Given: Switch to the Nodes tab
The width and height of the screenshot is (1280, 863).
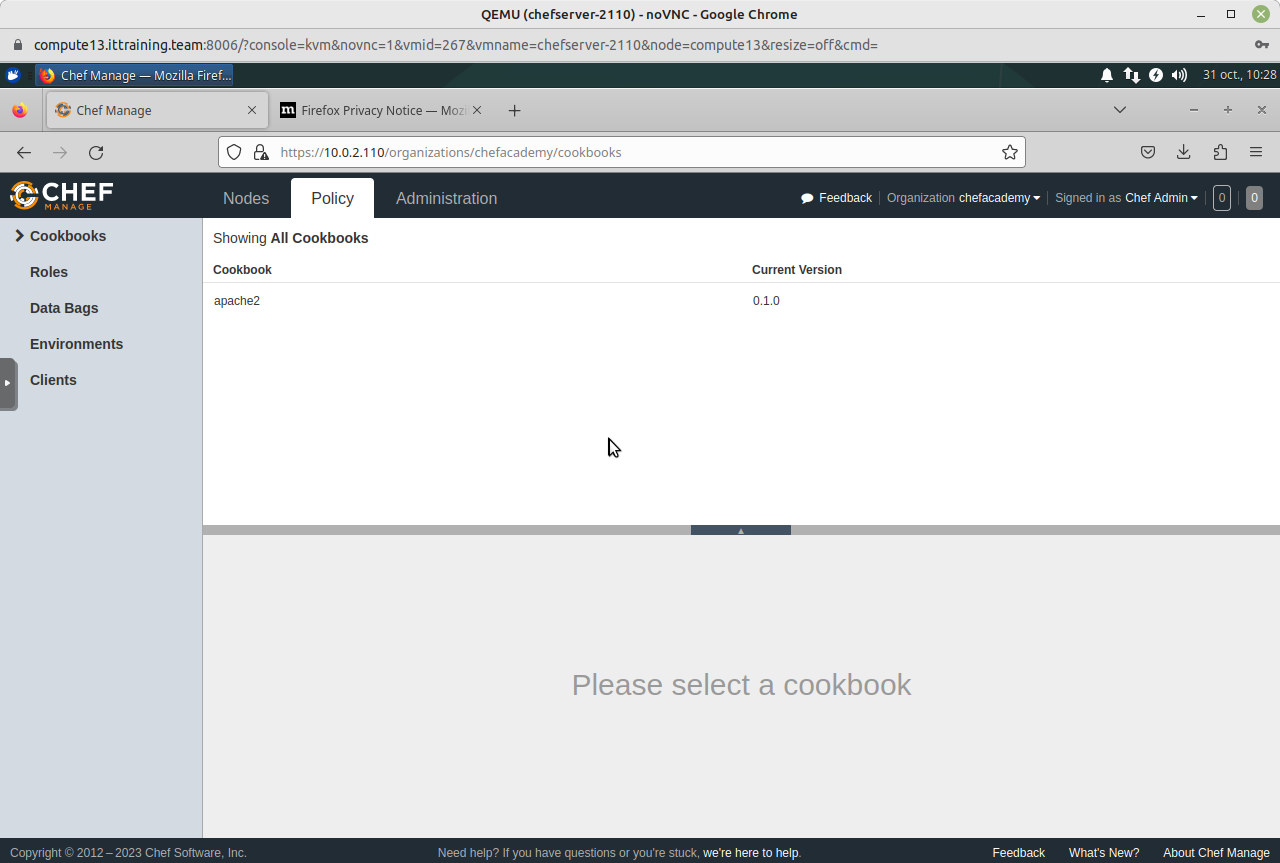Looking at the screenshot, I should point(246,198).
